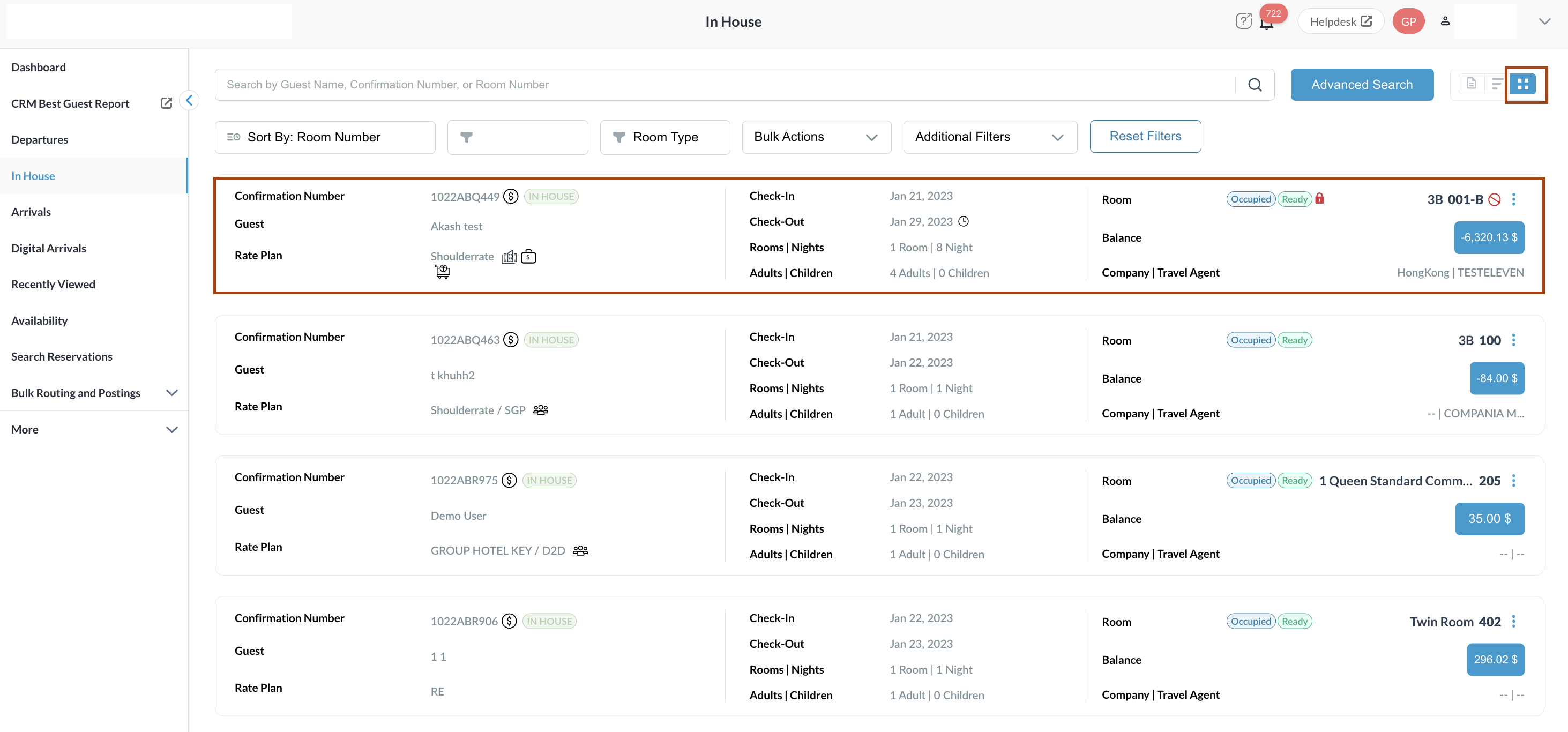The width and height of the screenshot is (1568, 732).
Task: Collapse the sidebar with the left chevron
Action: (x=189, y=100)
